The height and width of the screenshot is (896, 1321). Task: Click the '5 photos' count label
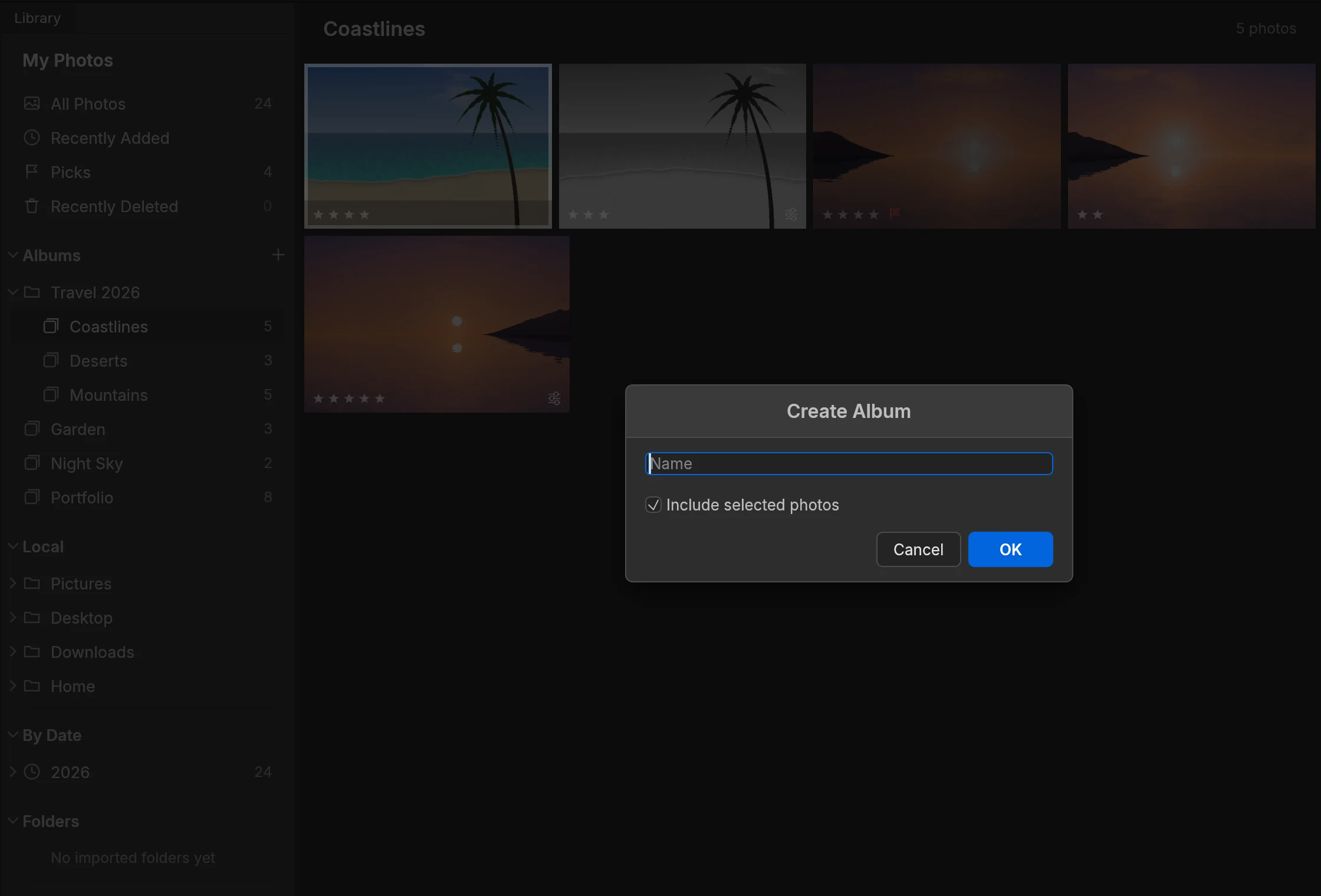[1266, 28]
